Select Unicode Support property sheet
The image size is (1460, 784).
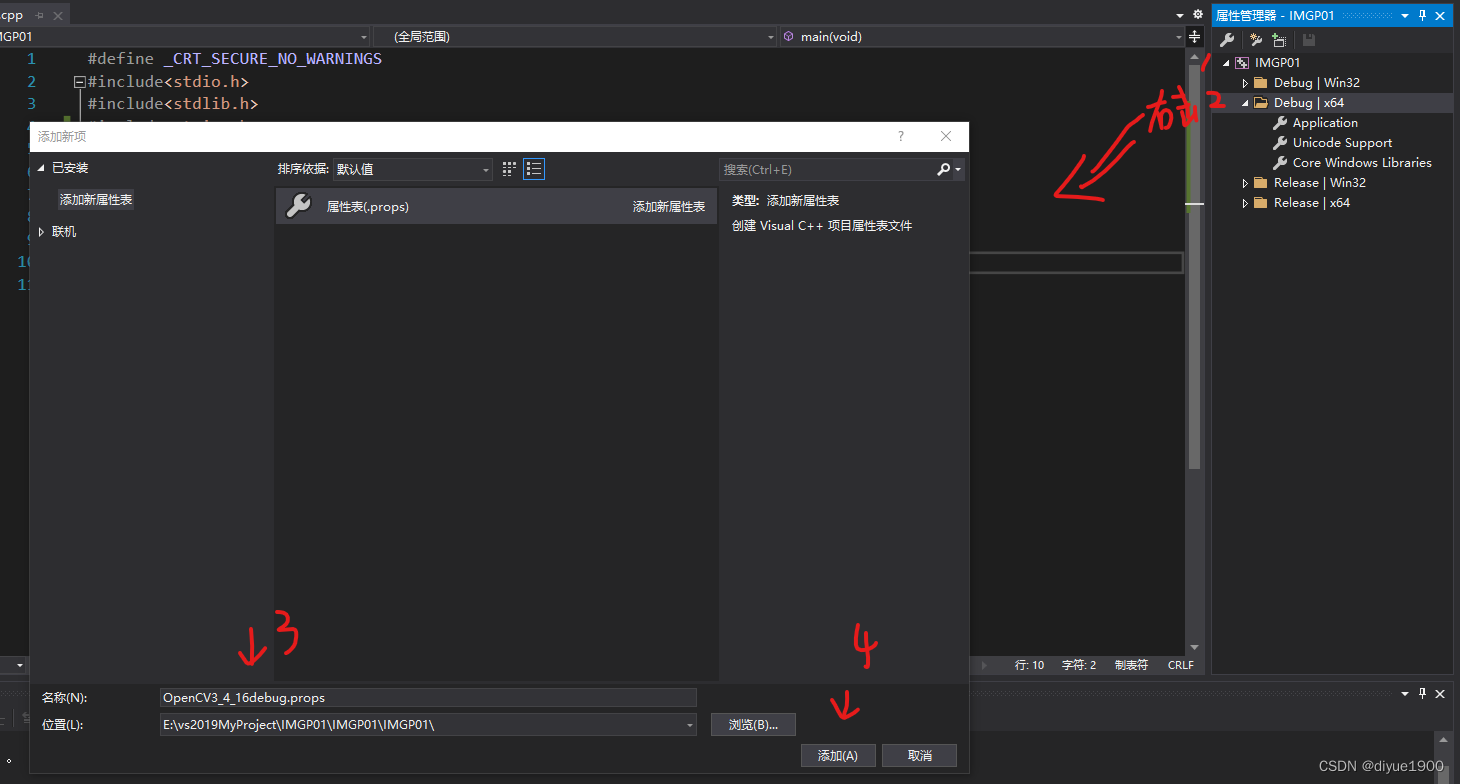pos(1342,143)
